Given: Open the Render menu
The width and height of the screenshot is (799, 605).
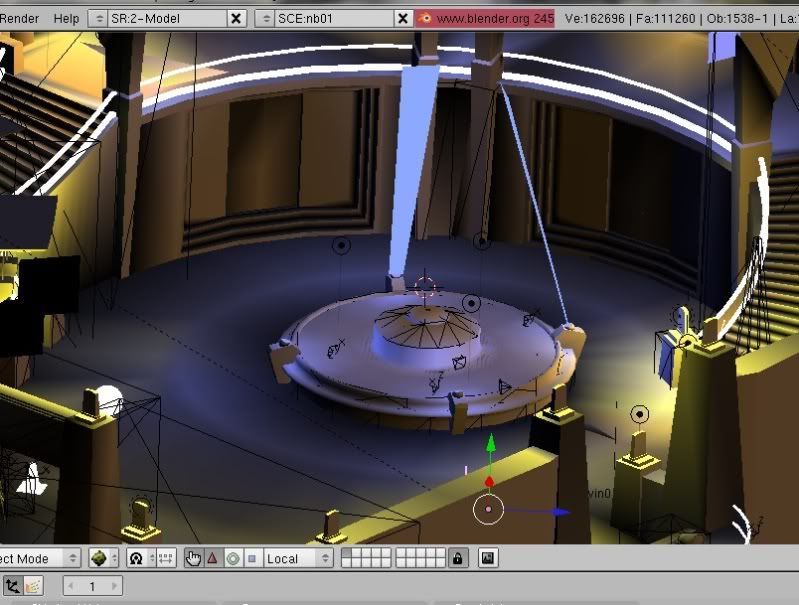Looking at the screenshot, I should pyautogui.click(x=19, y=19).
